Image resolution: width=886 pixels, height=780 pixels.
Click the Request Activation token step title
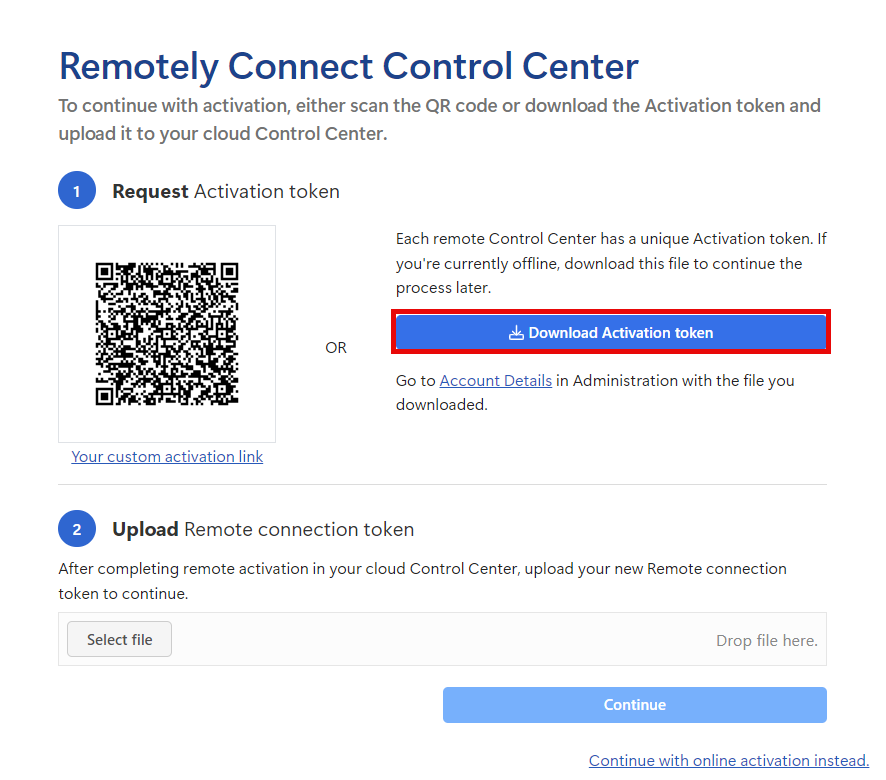pos(226,191)
